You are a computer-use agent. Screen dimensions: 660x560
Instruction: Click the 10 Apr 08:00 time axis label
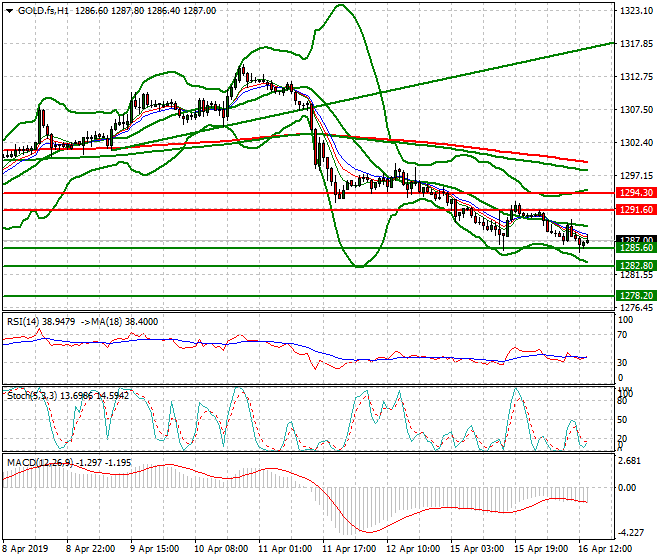(220, 549)
